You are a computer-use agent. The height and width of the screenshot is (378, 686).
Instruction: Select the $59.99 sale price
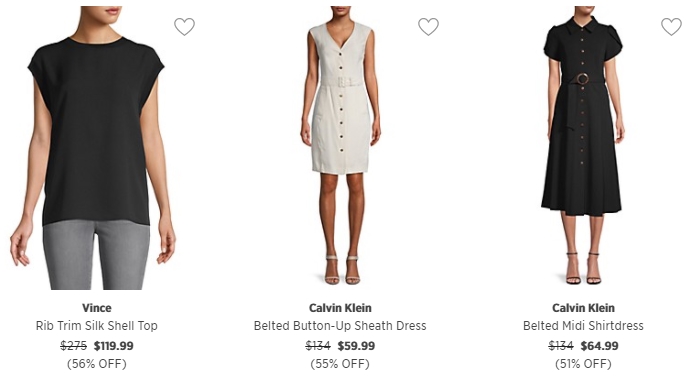pyautogui.click(x=356, y=346)
